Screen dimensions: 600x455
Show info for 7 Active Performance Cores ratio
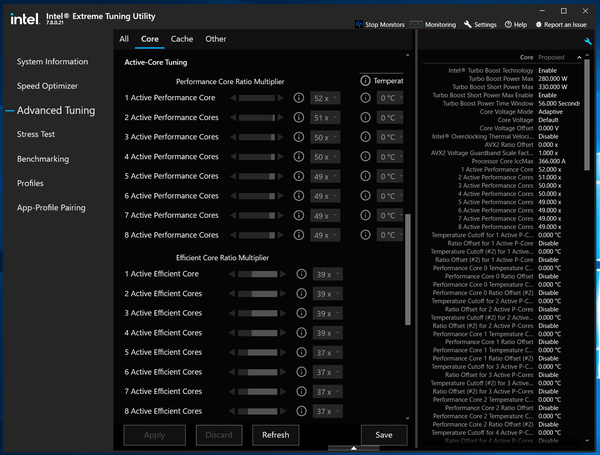coord(298,215)
